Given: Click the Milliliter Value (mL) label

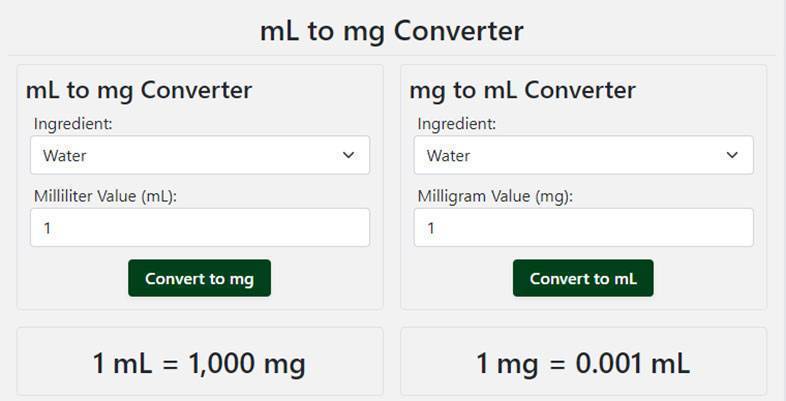Looking at the screenshot, I should 106,196.
